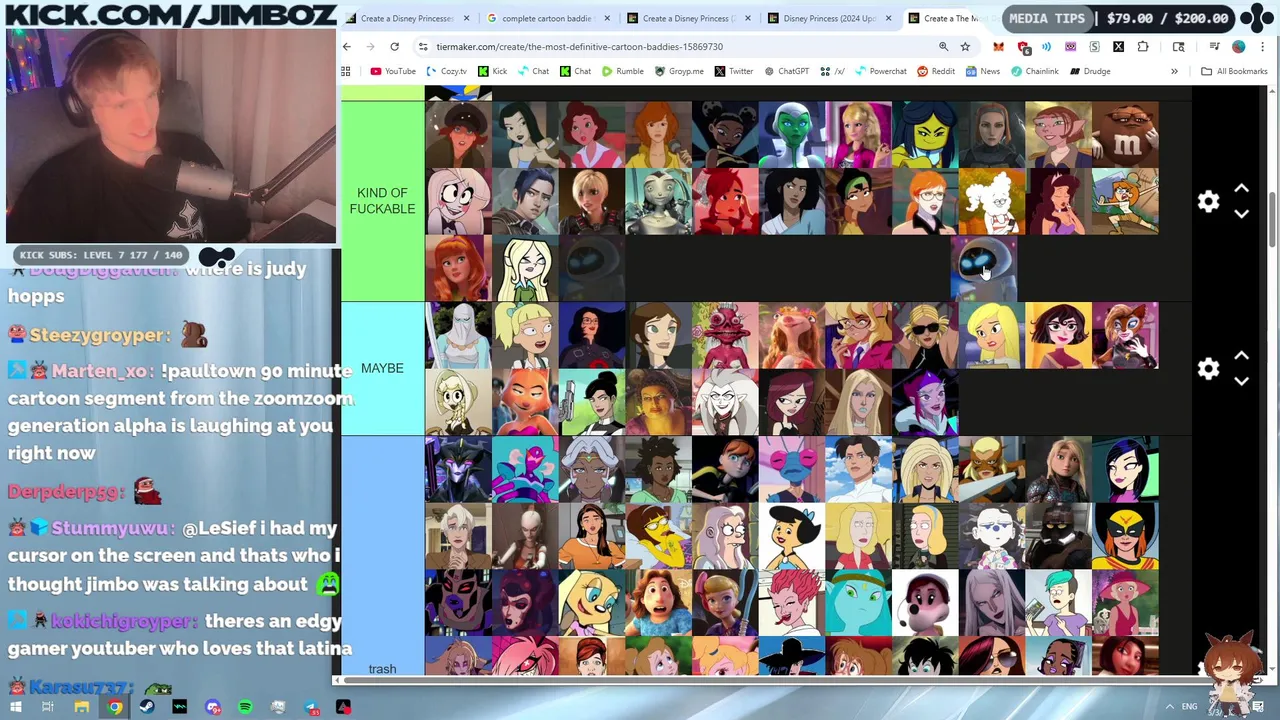Click the trash tier label
The image size is (1280, 720).
pyautogui.click(x=382, y=669)
